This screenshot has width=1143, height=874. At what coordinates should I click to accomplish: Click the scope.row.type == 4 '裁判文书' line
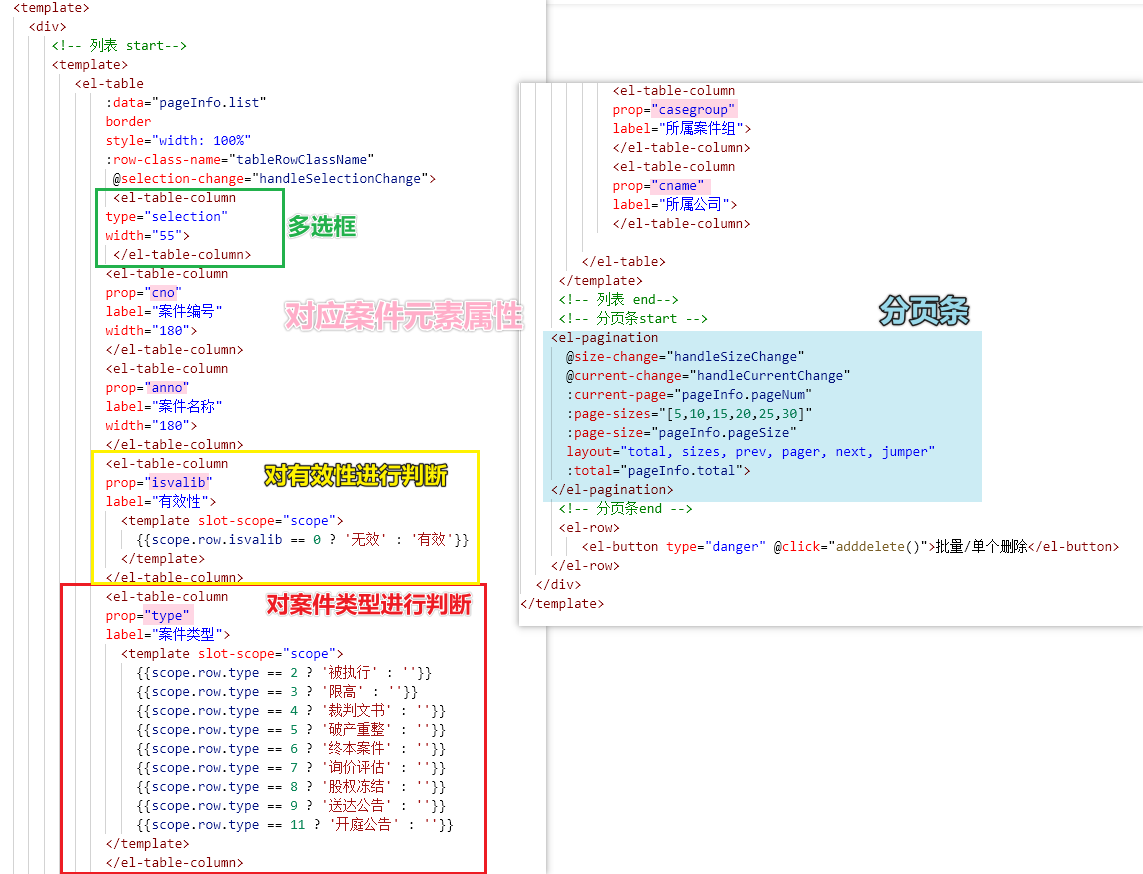coord(291,711)
